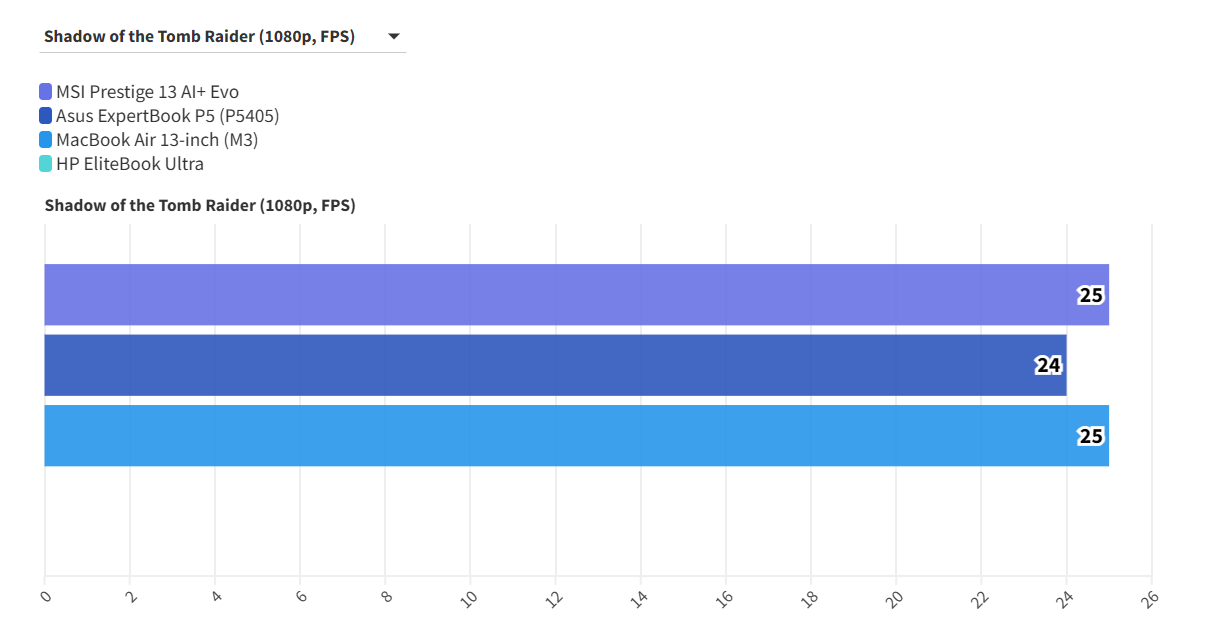Click the 25 value label on the top bar
This screenshot has height=629, width=1208.
(x=1090, y=295)
